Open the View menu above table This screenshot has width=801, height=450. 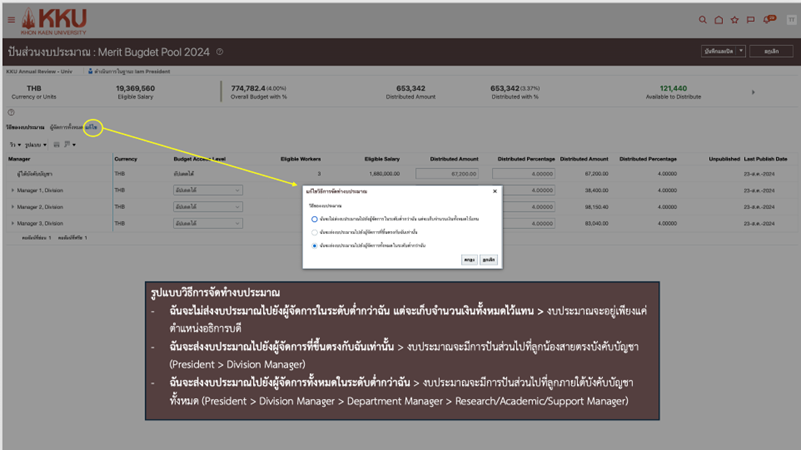[15, 145]
